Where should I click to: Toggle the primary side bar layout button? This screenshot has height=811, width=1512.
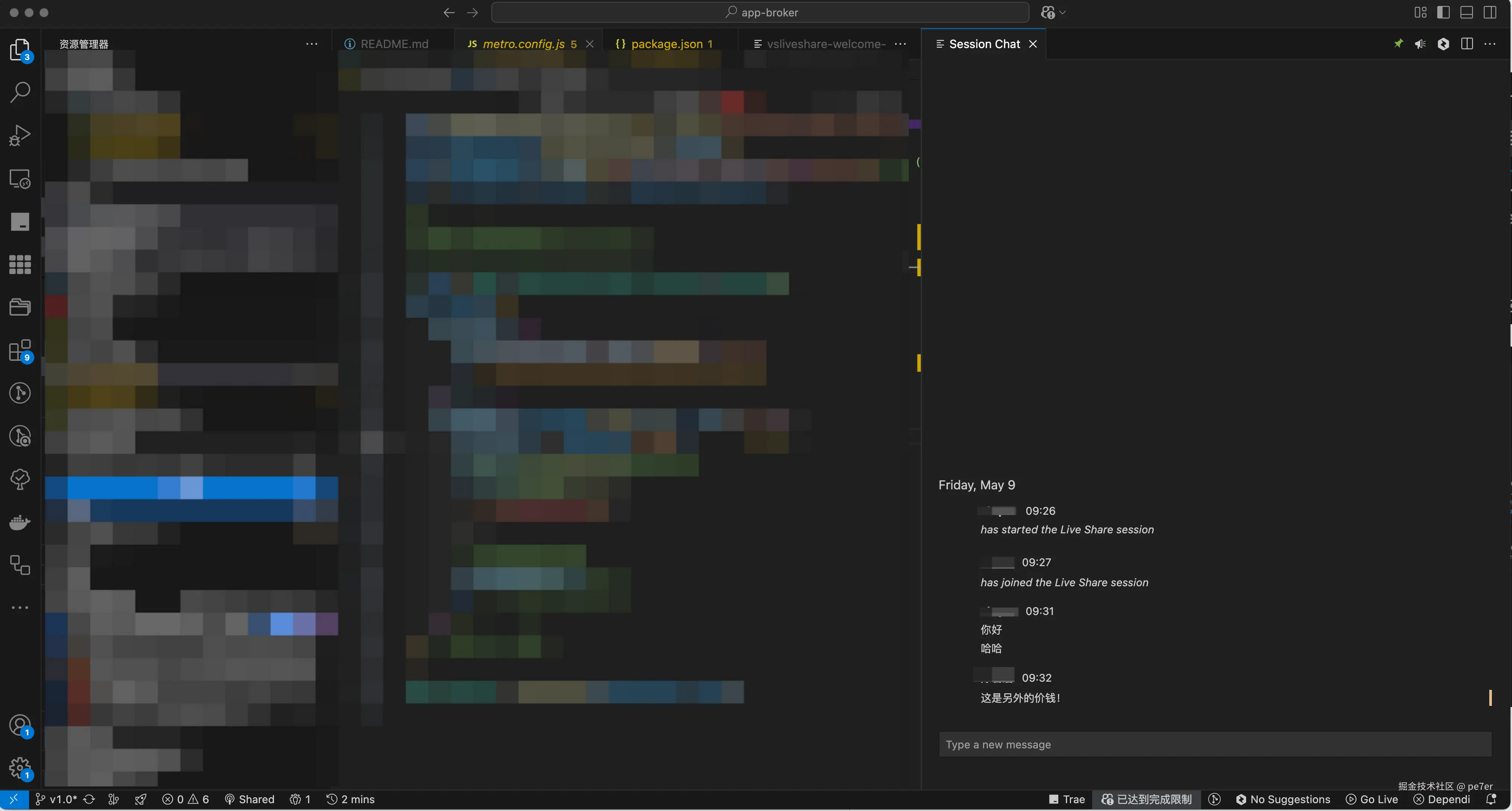[x=1443, y=12]
